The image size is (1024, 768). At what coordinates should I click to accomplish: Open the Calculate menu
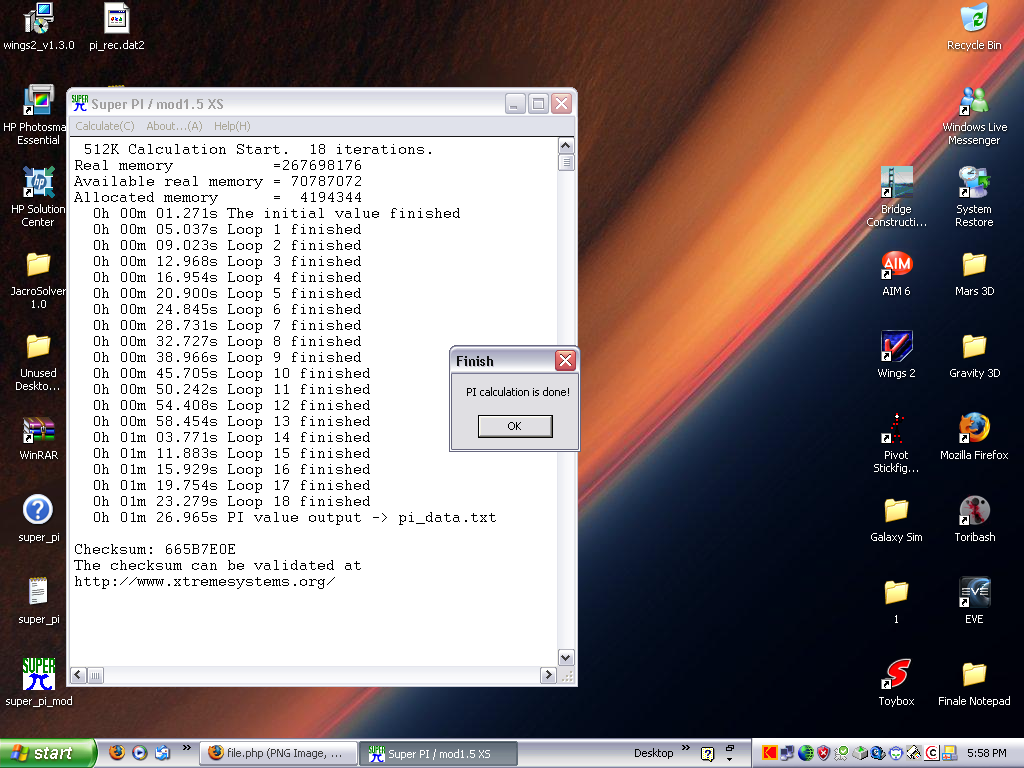[104, 126]
